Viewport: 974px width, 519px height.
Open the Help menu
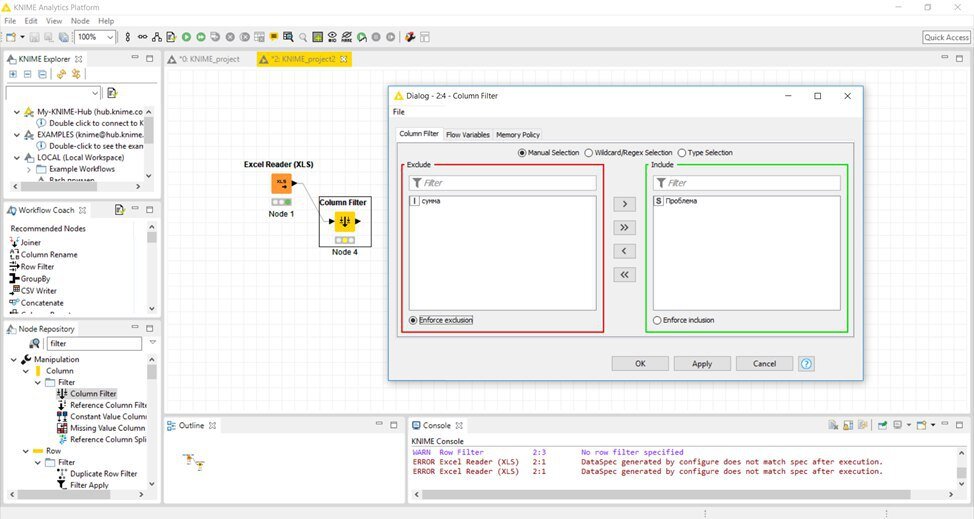tap(106, 21)
